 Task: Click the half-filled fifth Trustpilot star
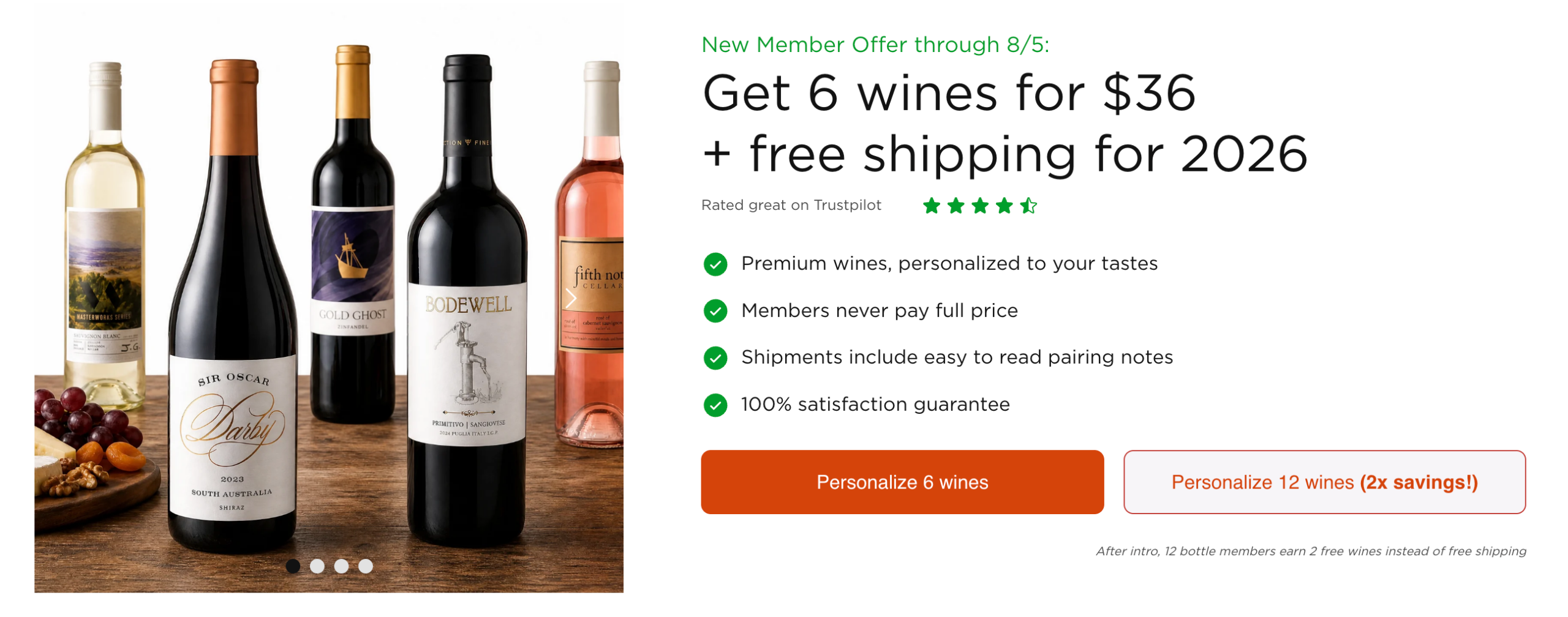[x=1028, y=206]
